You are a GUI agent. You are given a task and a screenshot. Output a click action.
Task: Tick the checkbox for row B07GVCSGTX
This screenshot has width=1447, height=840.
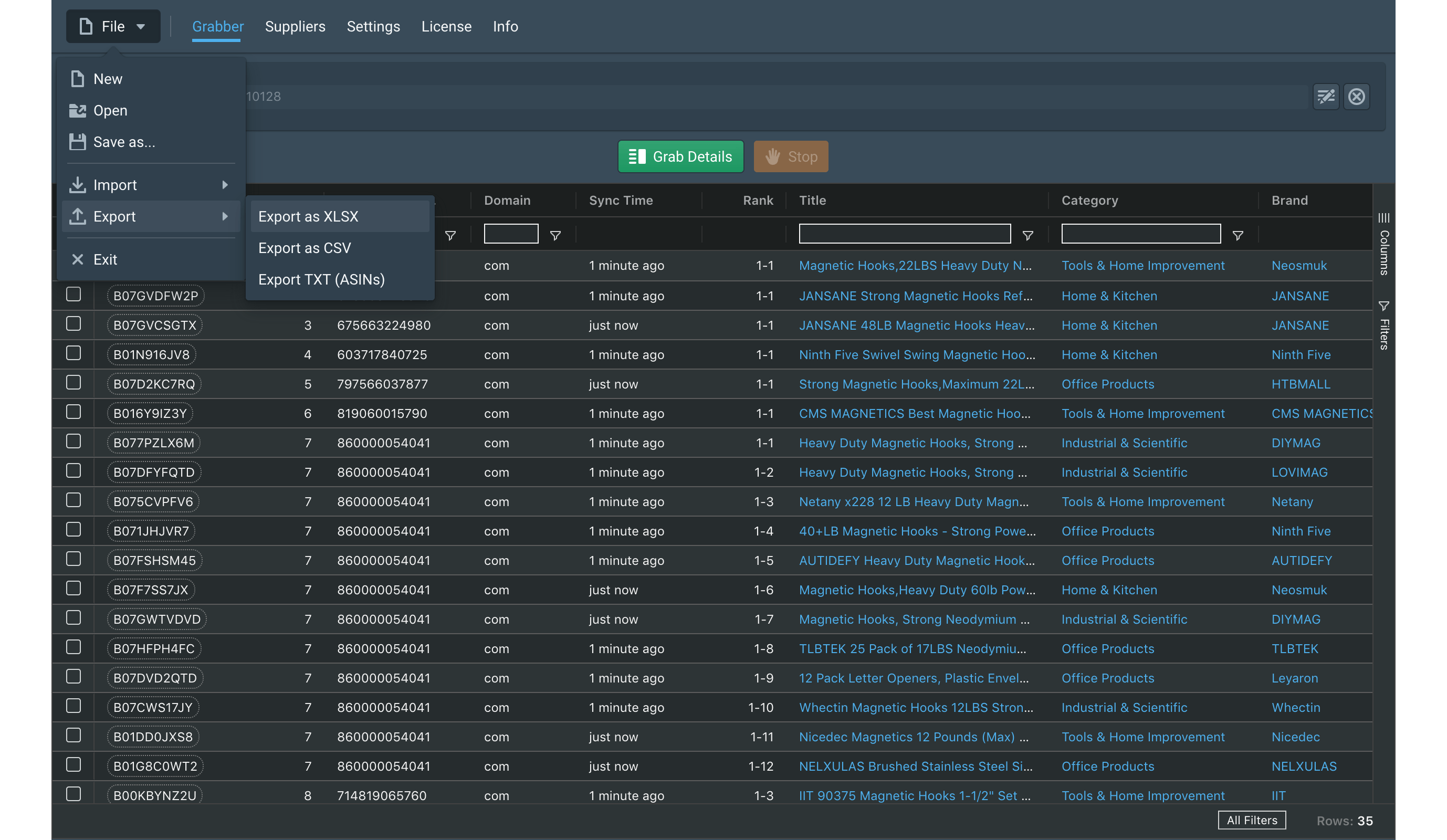74,324
